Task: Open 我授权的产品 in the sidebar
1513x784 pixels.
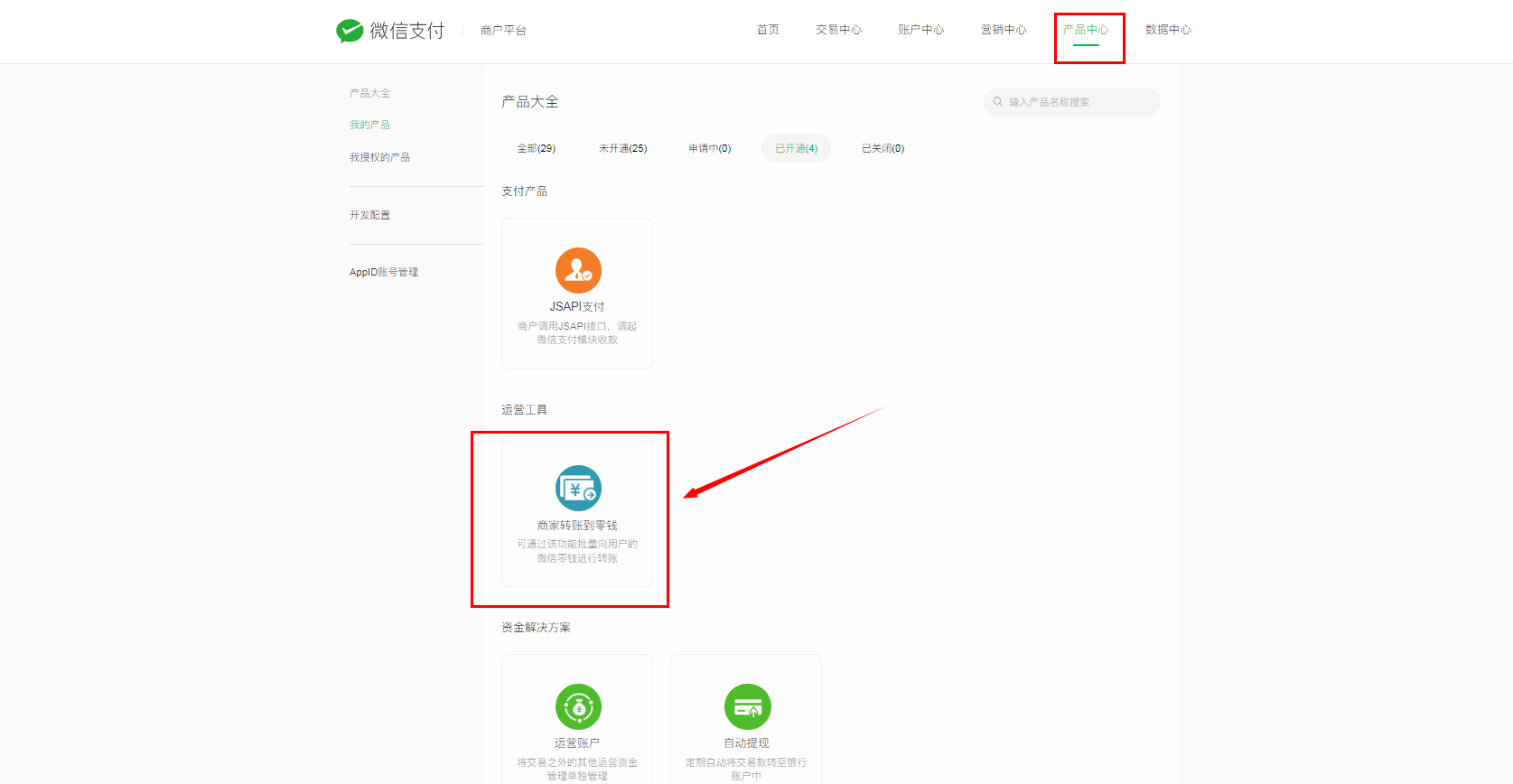Action: coord(379,157)
